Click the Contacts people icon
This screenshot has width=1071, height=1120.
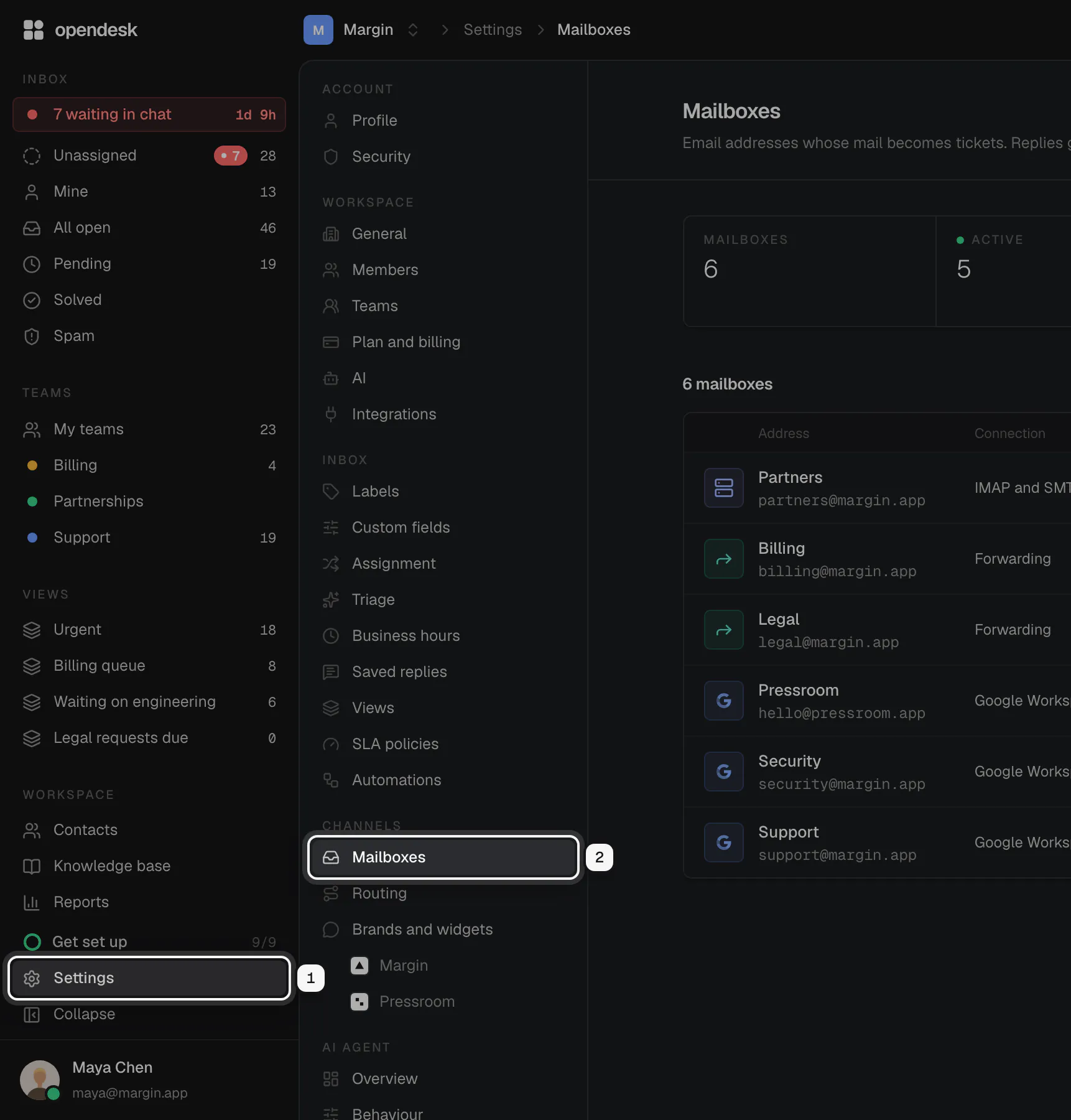click(x=32, y=830)
